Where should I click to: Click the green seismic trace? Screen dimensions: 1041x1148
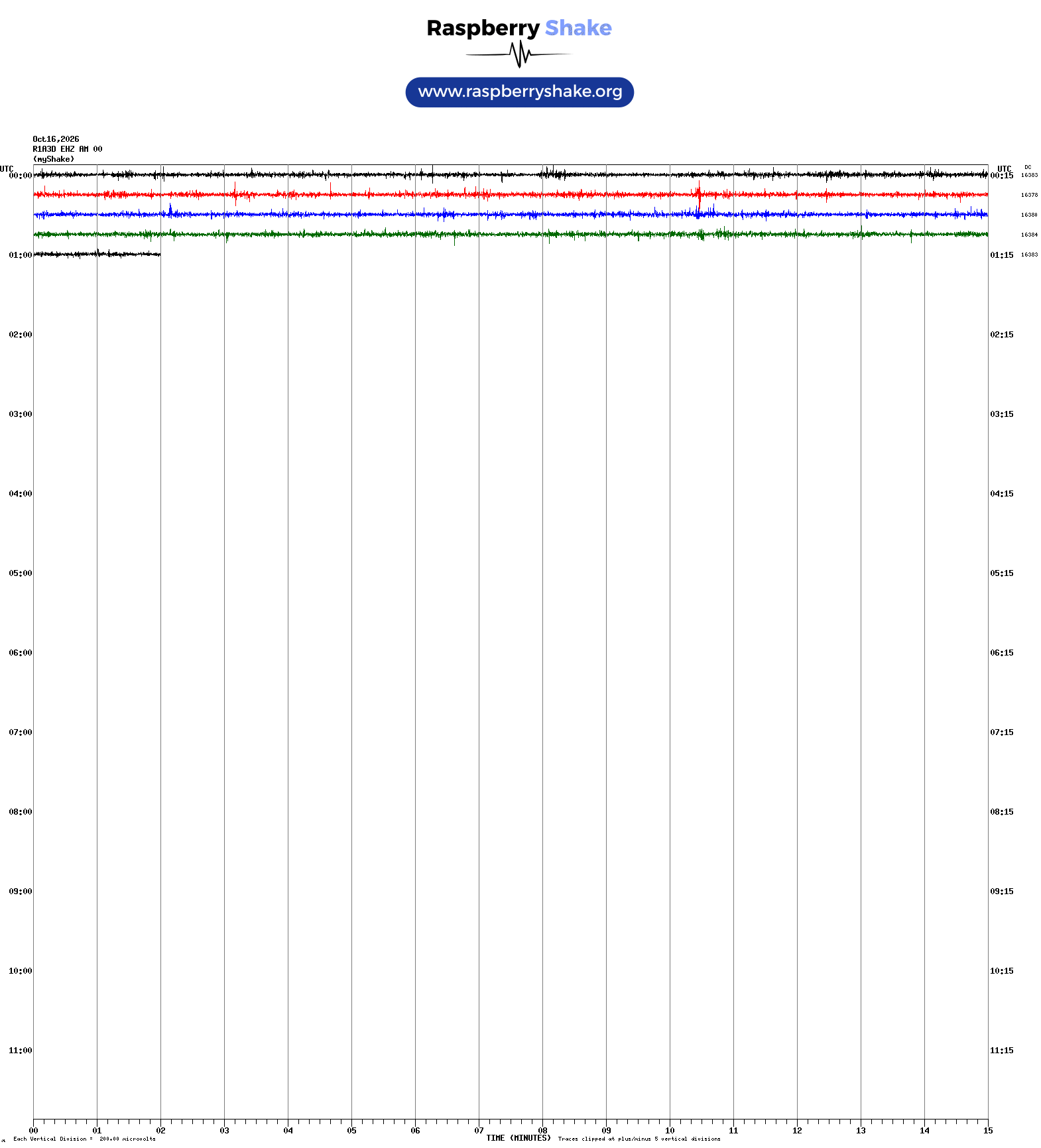511,234
